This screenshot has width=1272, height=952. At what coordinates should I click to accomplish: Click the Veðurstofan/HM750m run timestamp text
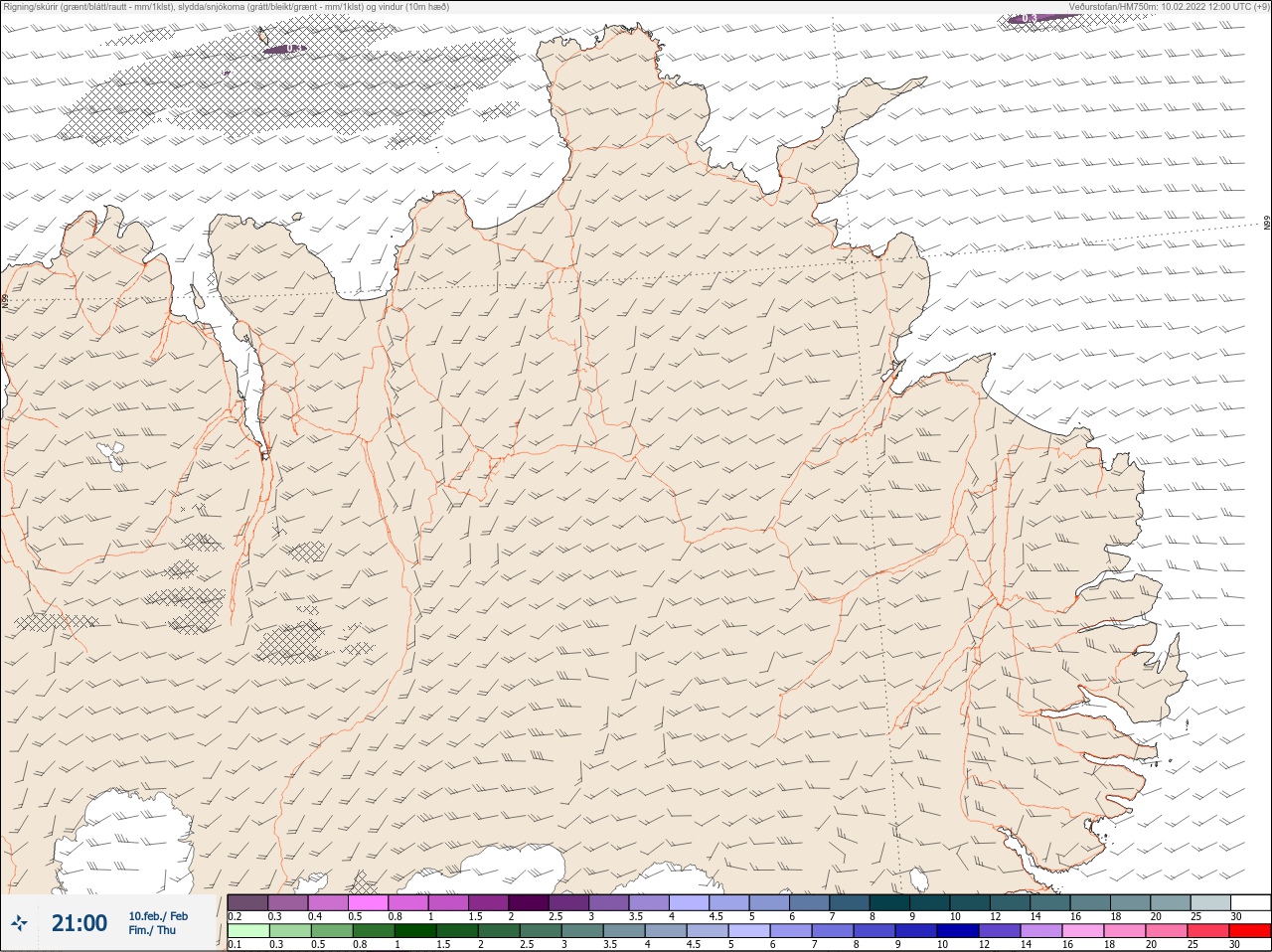tap(1169, 6)
